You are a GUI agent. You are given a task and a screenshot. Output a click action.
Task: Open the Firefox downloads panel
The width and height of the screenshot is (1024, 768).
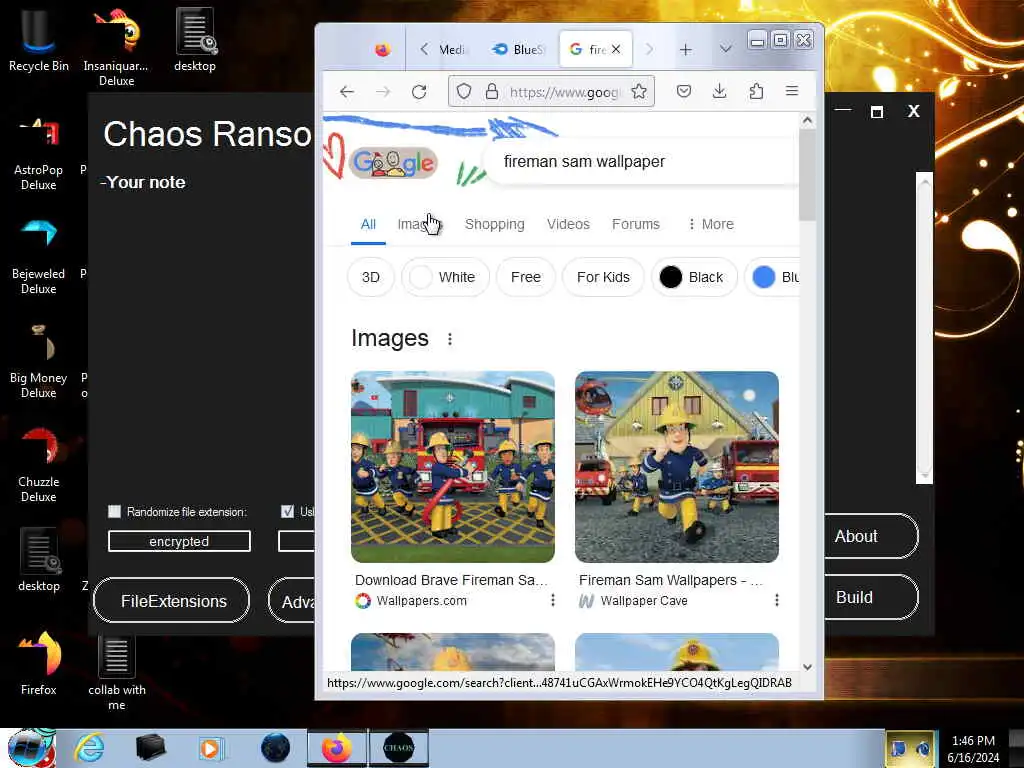pos(720,91)
